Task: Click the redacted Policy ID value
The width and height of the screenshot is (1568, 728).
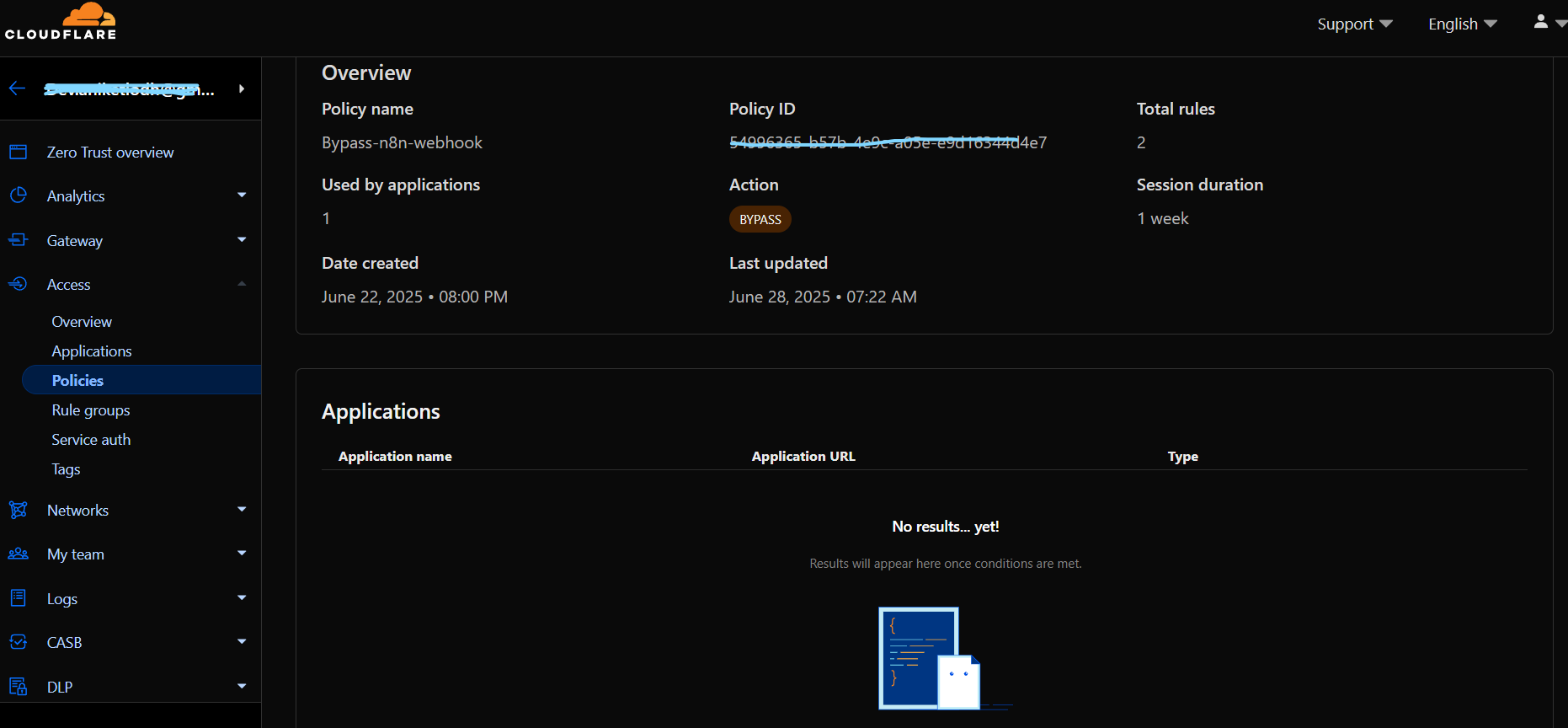Action: click(888, 142)
